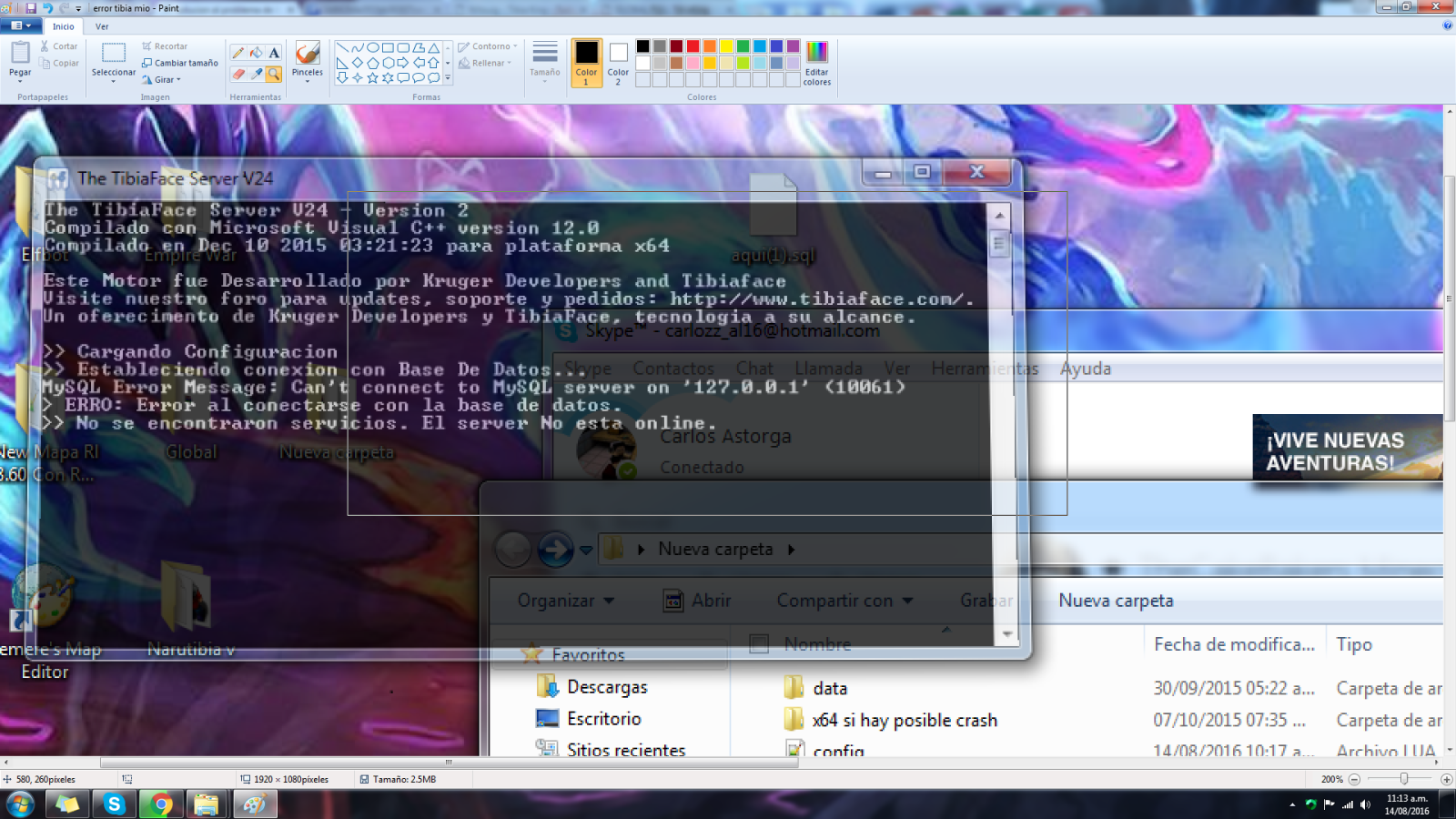Open the Editar colores dialog

[817, 64]
